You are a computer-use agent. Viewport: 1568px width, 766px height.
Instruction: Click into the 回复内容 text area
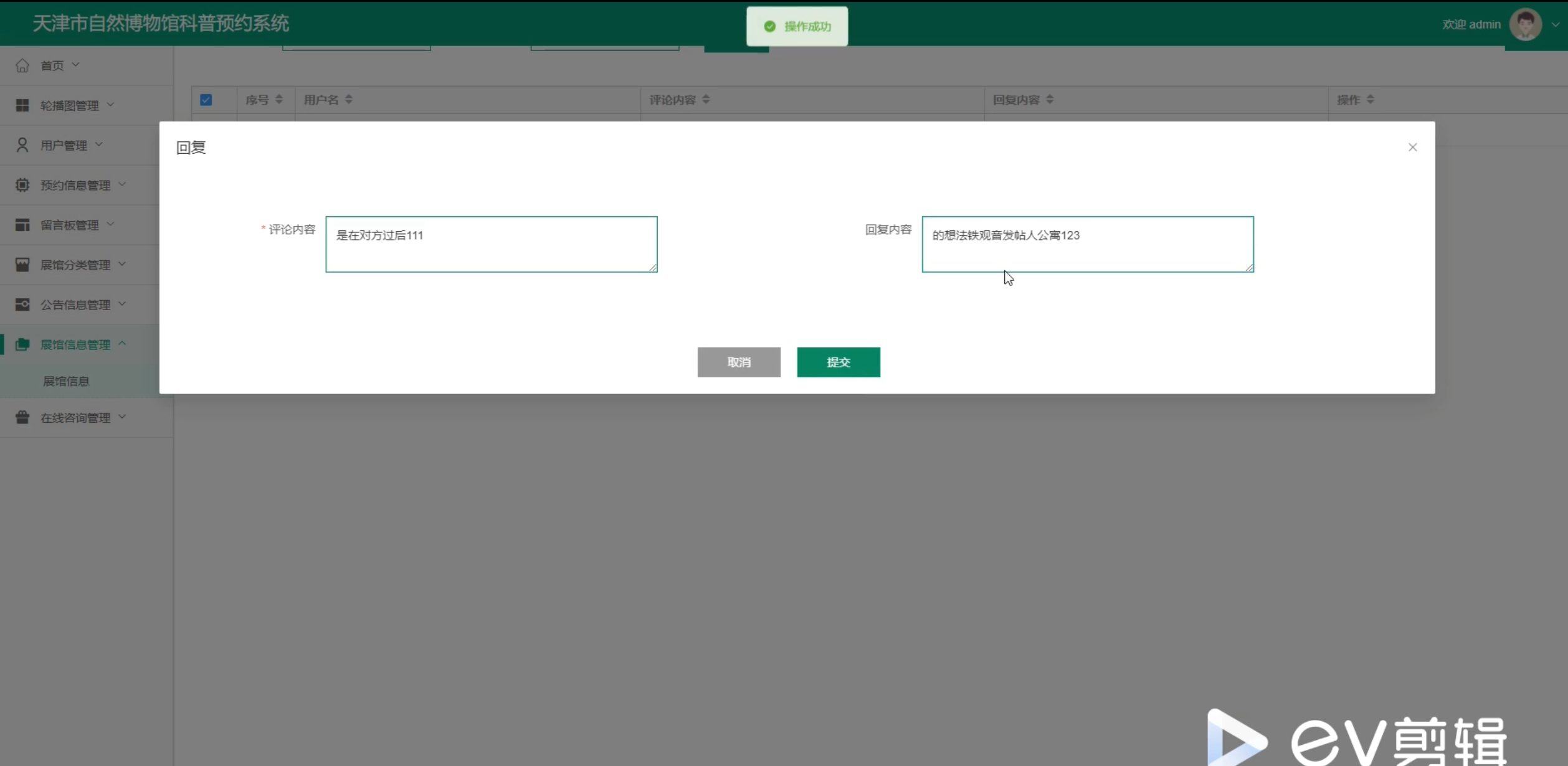tap(1087, 244)
